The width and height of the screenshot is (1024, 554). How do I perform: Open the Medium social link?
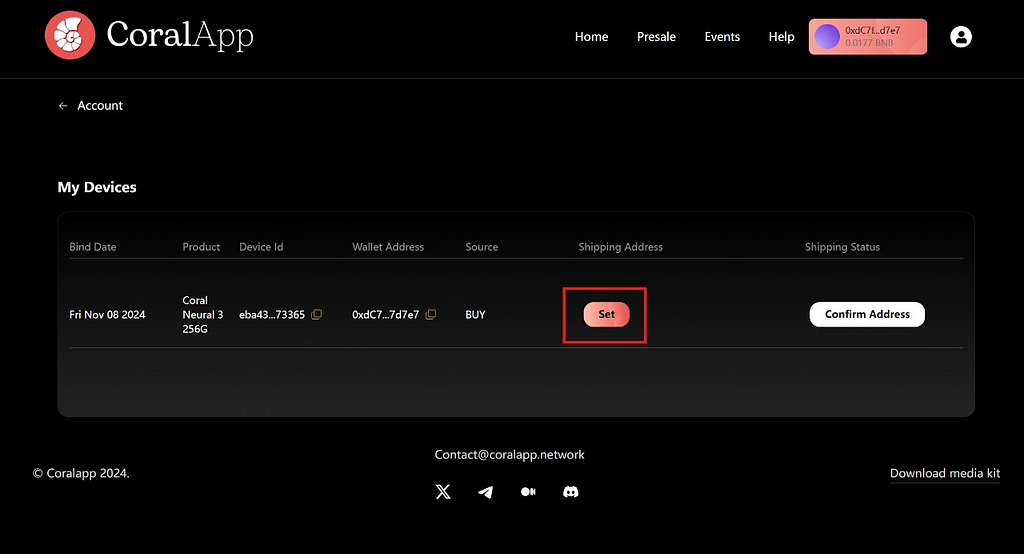tap(528, 491)
